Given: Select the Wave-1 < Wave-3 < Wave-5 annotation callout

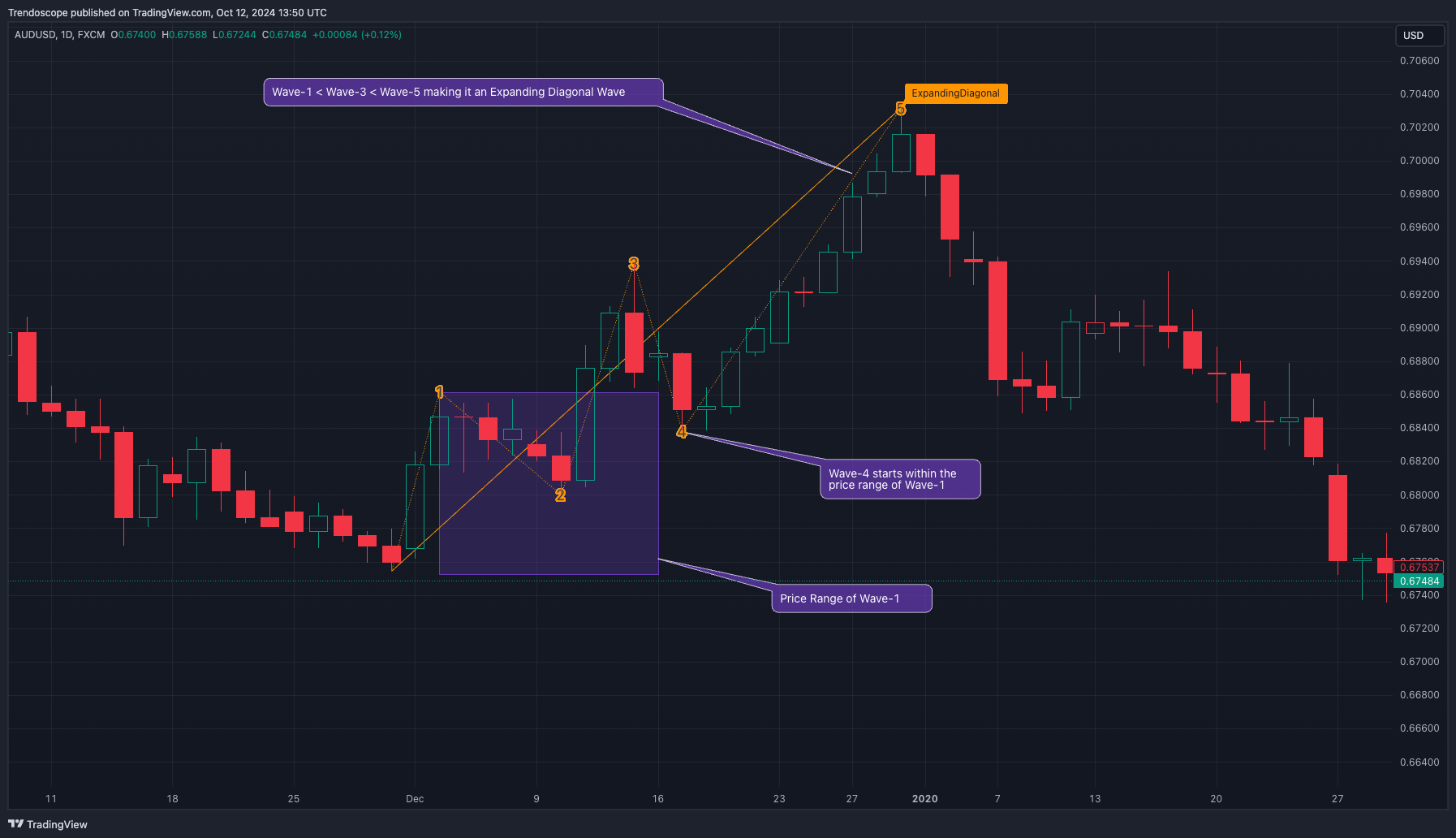Looking at the screenshot, I should (463, 93).
